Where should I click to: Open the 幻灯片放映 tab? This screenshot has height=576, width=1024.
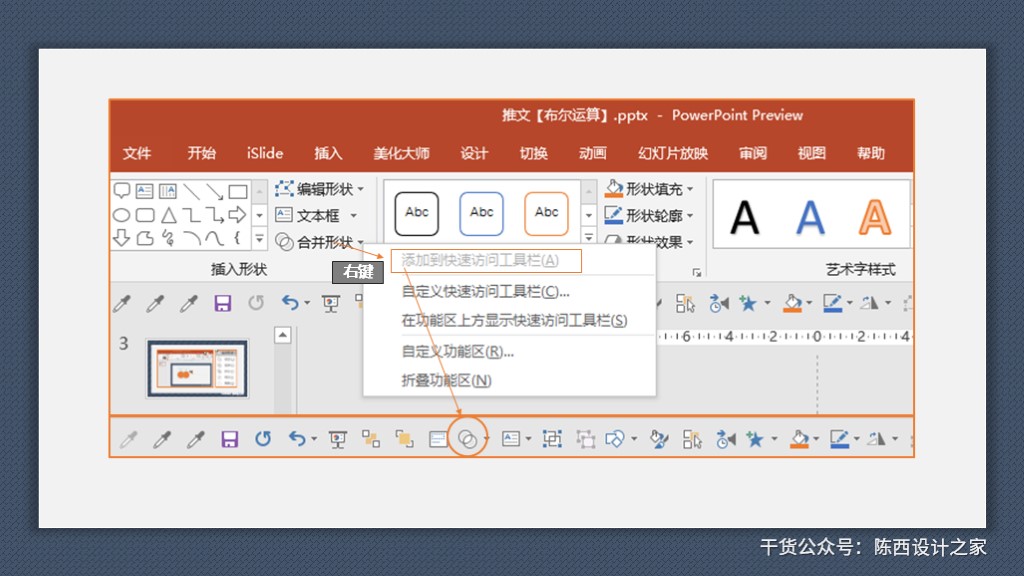click(673, 153)
